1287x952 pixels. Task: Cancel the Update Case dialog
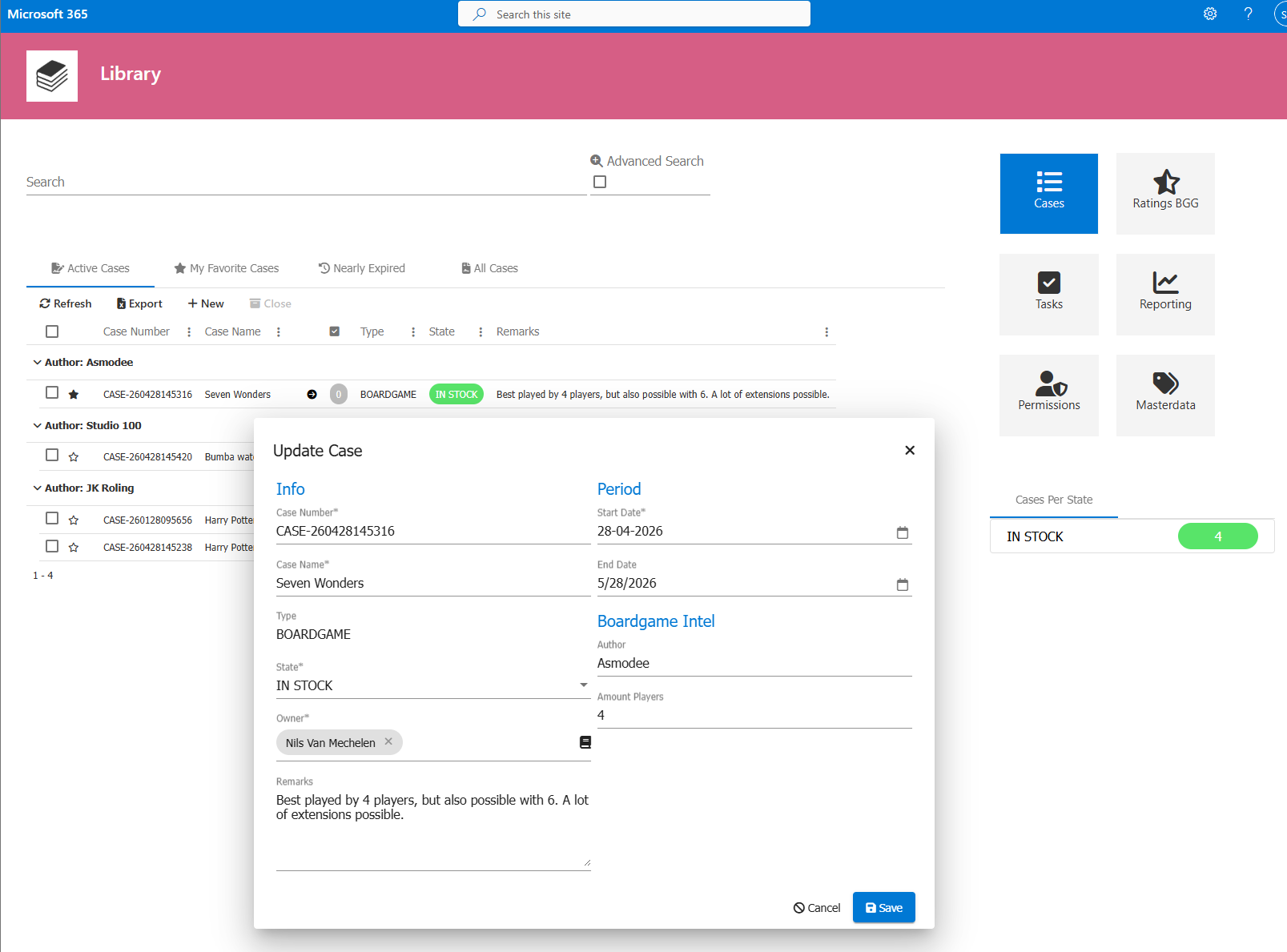[817, 907]
